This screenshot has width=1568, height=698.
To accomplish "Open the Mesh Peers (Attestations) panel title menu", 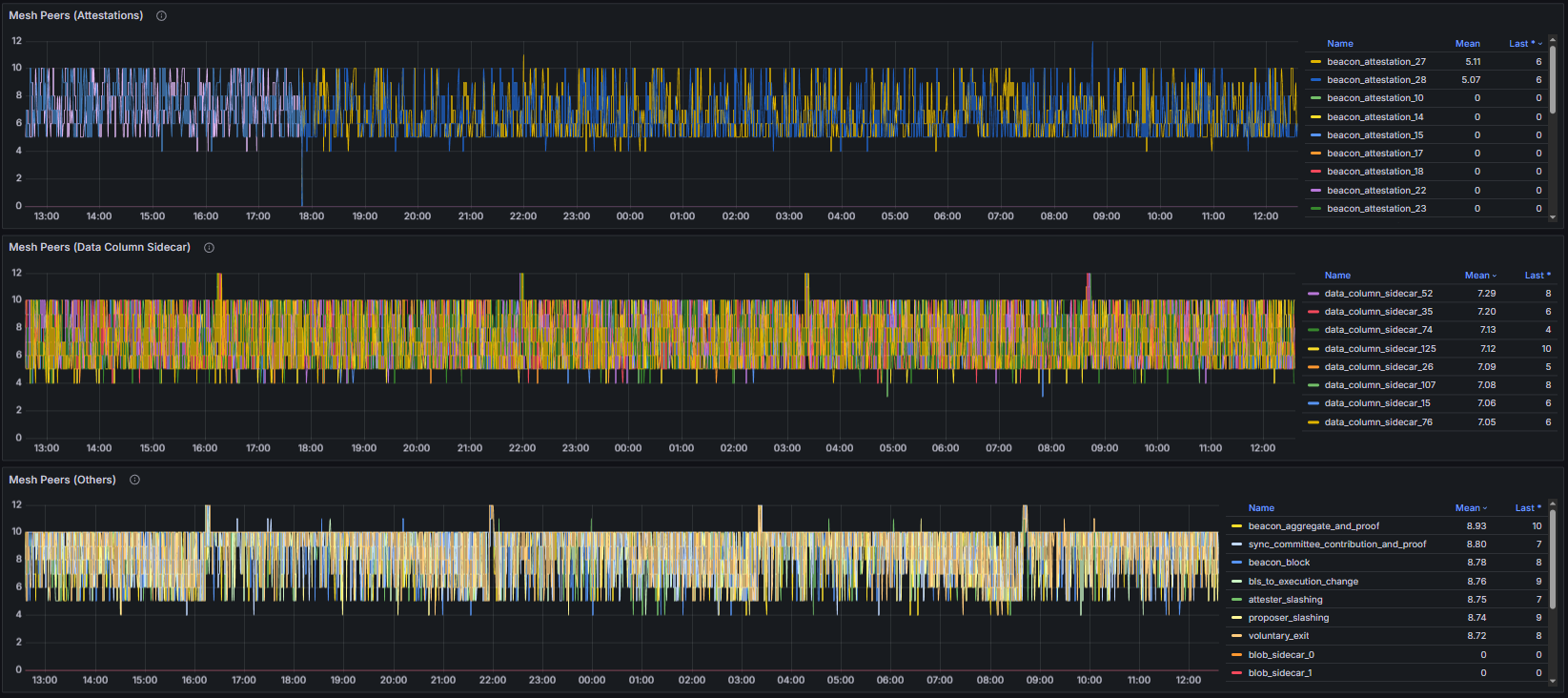I will [x=76, y=16].
